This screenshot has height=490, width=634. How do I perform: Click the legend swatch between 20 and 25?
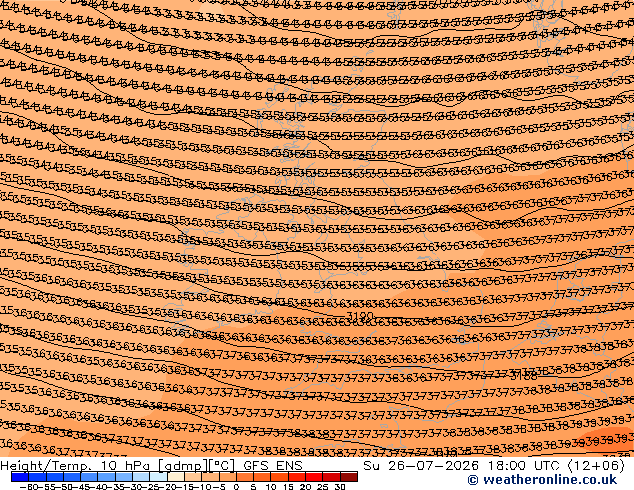[314, 477]
